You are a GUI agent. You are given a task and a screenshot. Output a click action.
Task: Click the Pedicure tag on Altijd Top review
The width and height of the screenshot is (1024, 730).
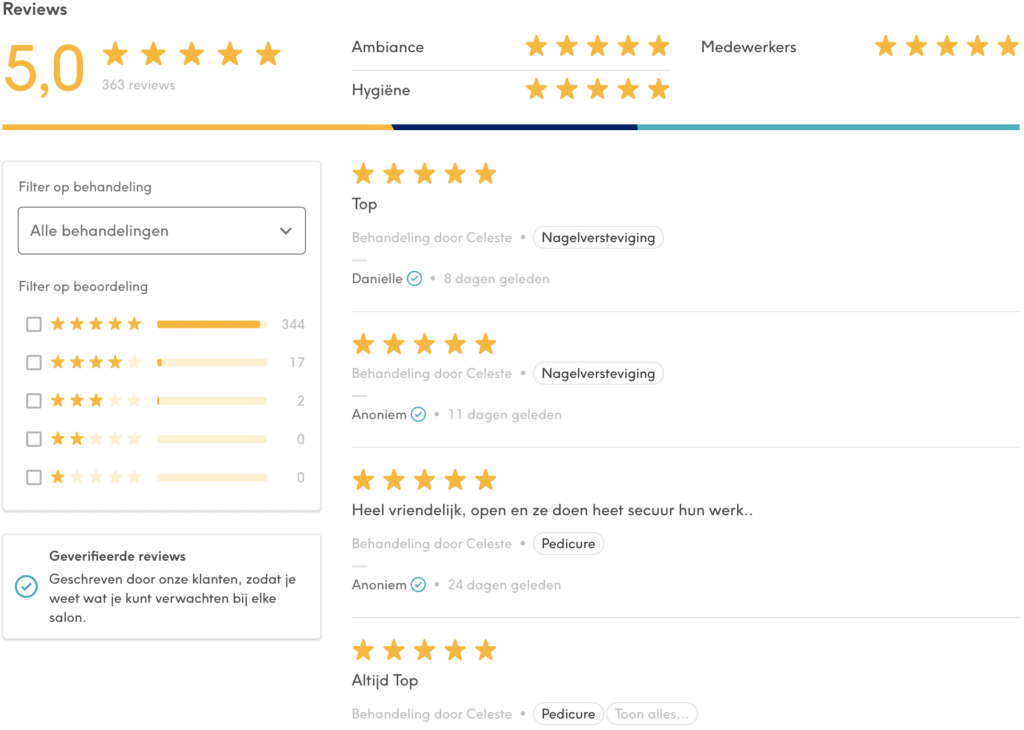coord(568,714)
